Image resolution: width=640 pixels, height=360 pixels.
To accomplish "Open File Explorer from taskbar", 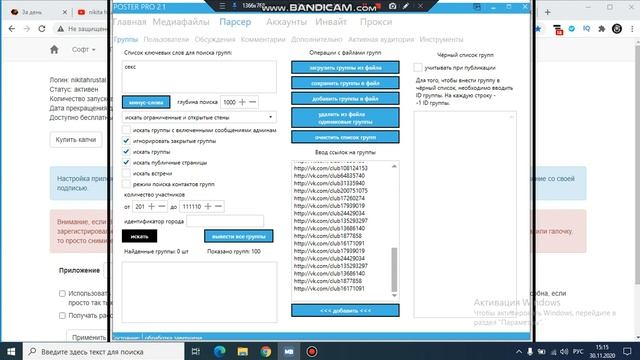I will click(x=243, y=351).
